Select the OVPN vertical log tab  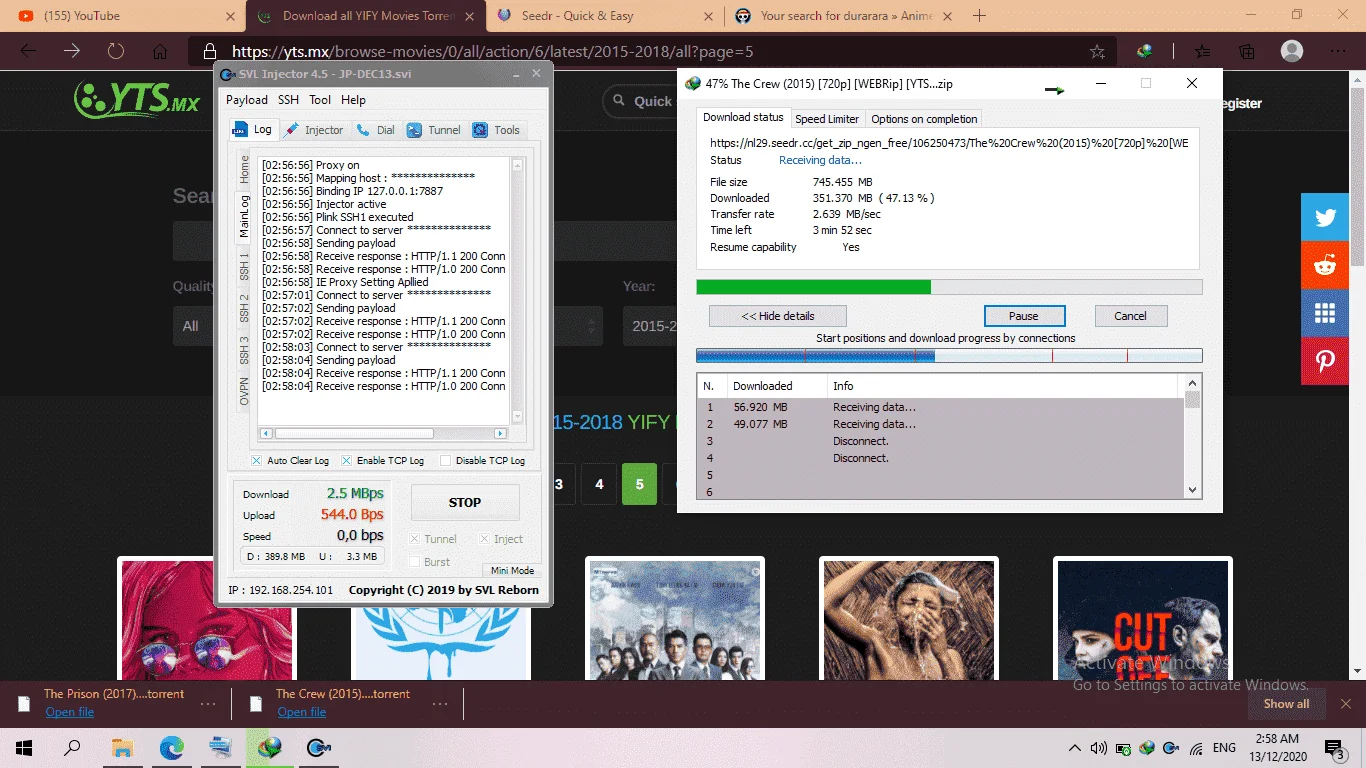244,391
